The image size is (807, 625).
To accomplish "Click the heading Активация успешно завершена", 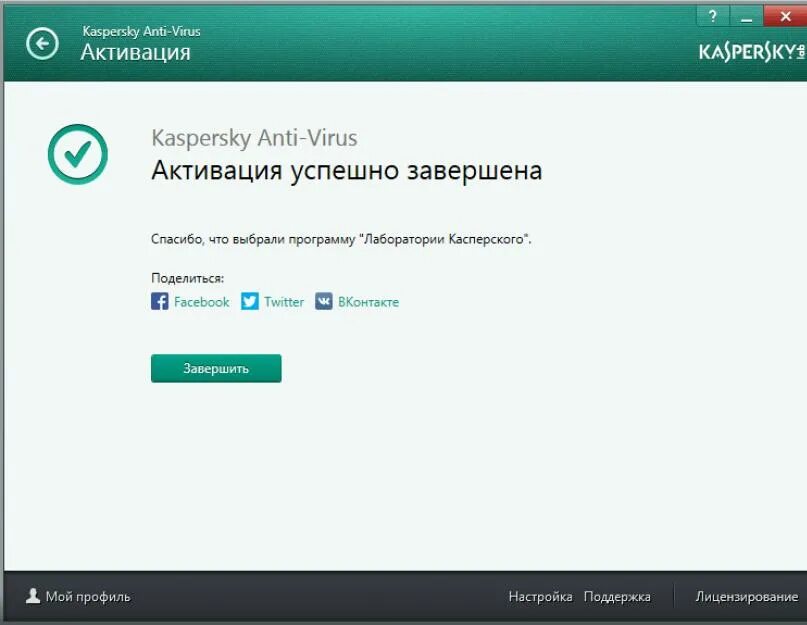I will [346, 170].
